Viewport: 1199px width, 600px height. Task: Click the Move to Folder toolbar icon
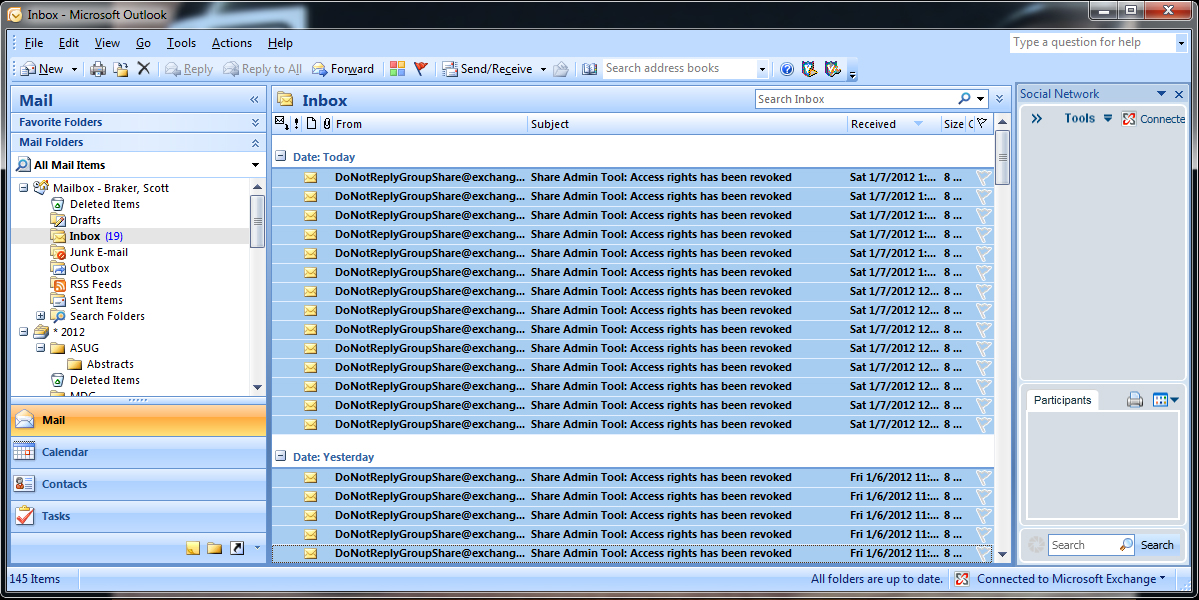120,69
